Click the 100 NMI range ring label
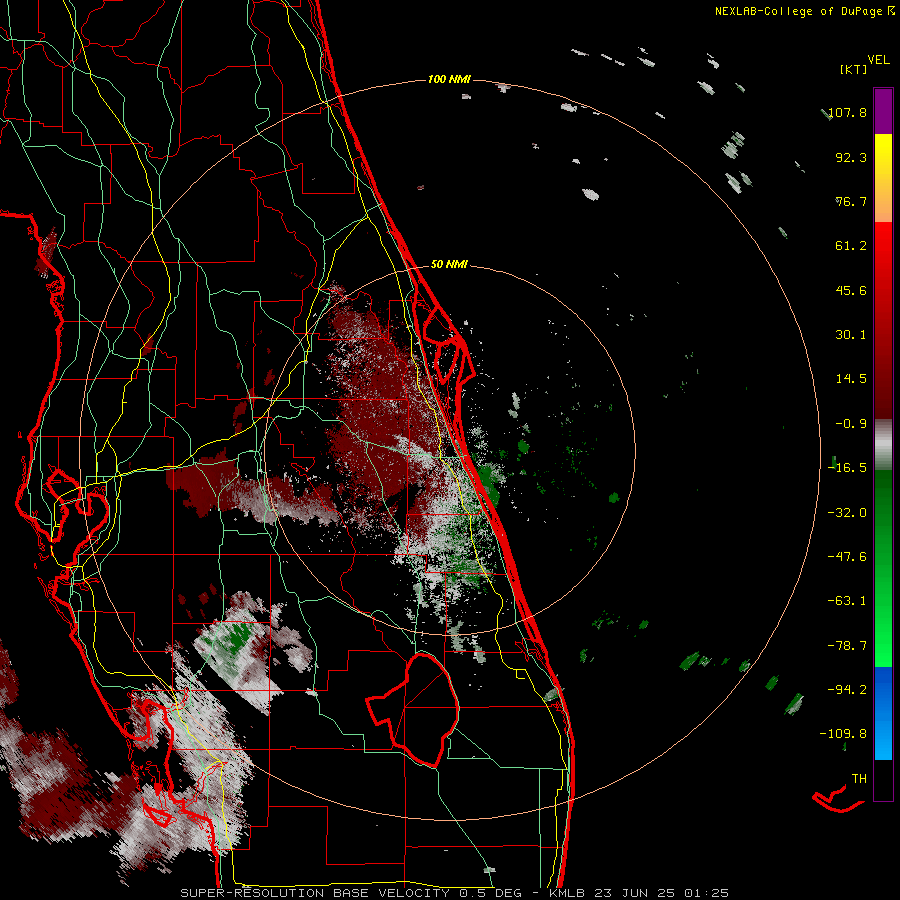Viewport: 900px width, 900px height. pyautogui.click(x=449, y=79)
